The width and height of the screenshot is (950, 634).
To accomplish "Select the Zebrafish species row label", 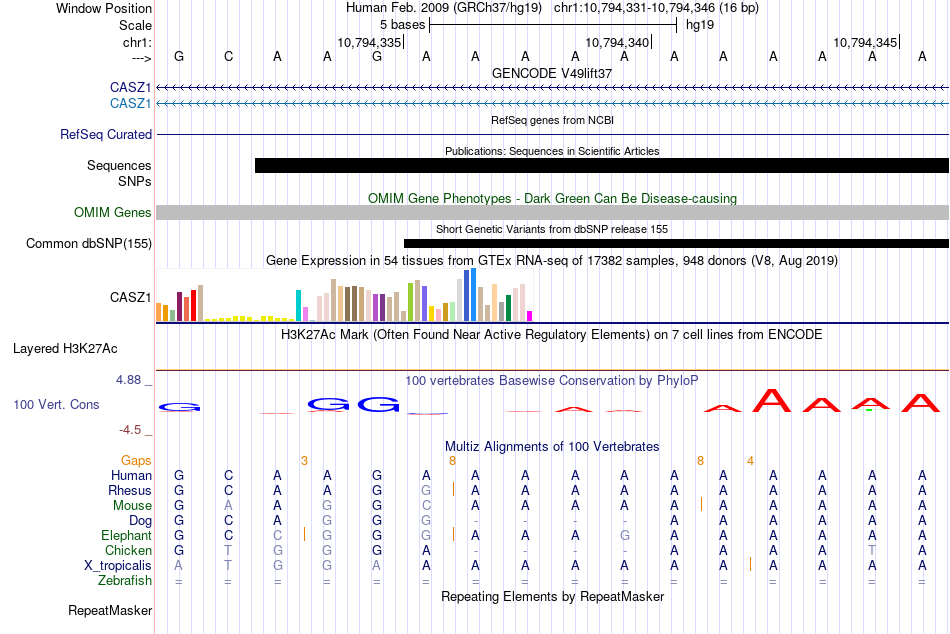I will tap(125, 580).
